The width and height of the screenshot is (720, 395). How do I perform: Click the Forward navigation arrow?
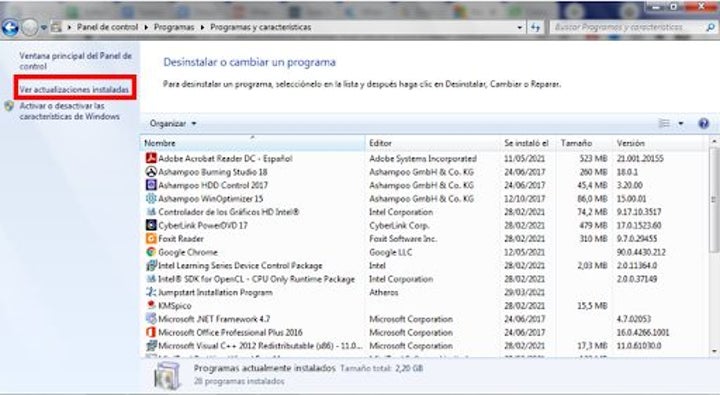pyautogui.click(x=30, y=28)
